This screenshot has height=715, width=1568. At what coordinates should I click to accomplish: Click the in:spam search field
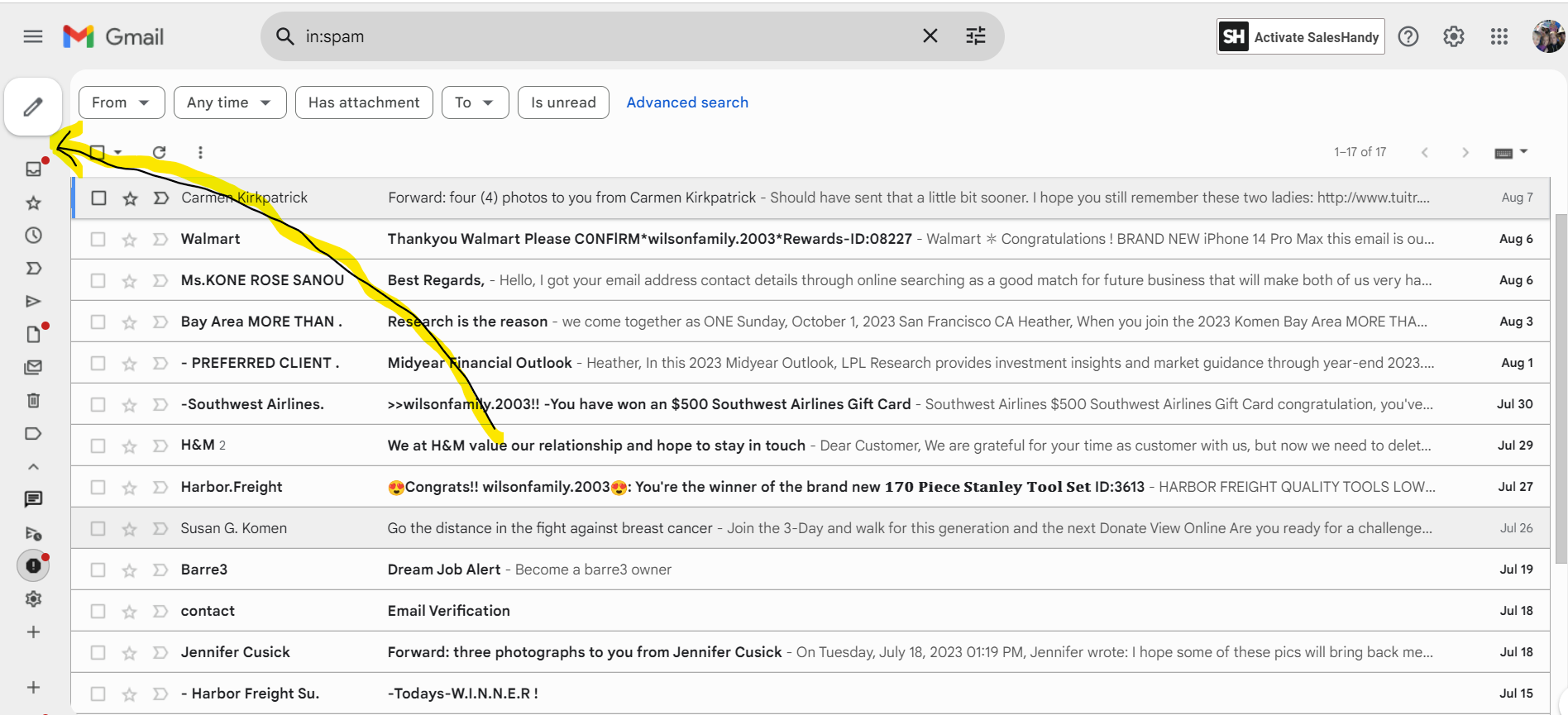click(x=608, y=36)
